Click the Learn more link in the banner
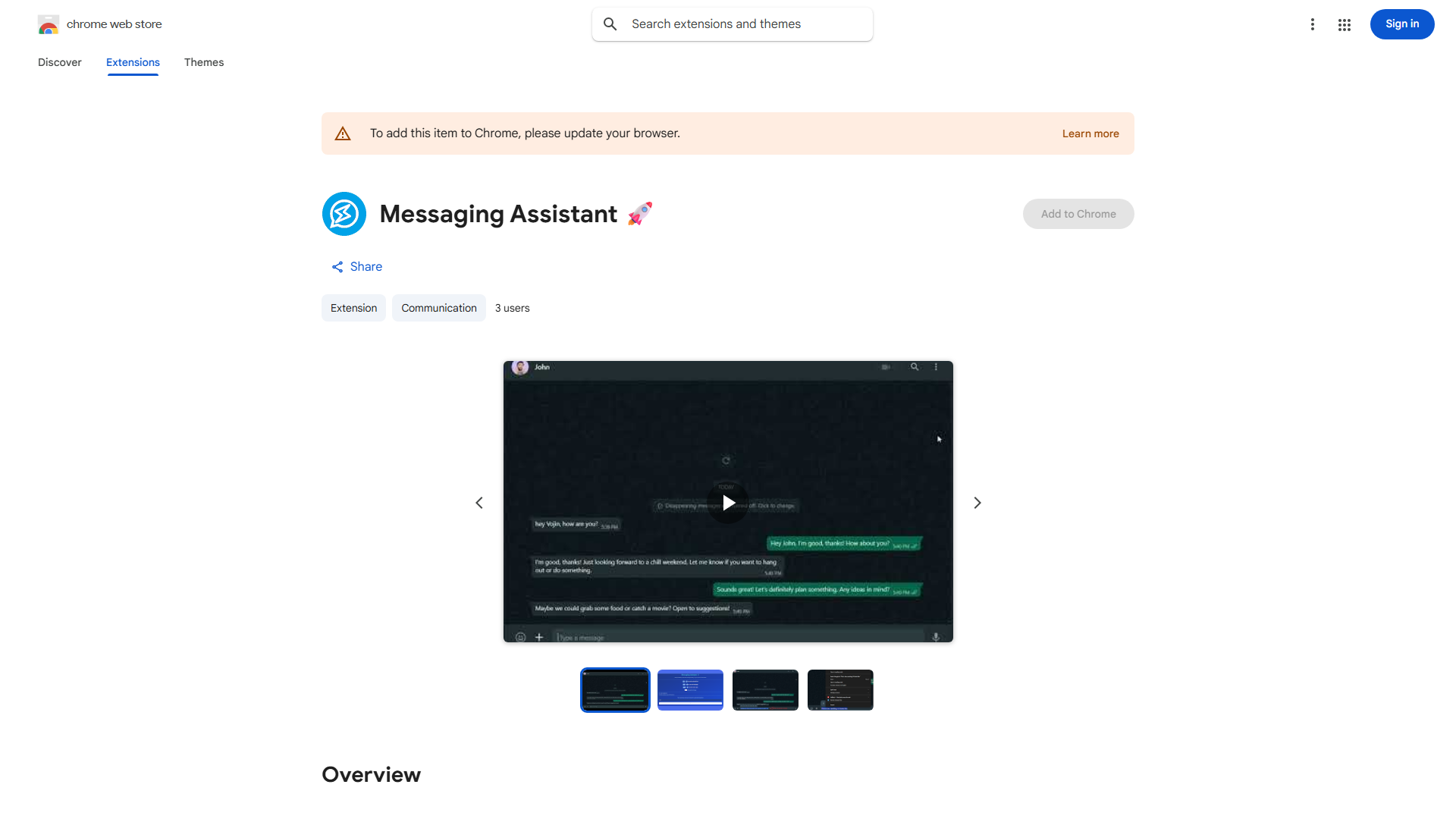Viewport: 1456px width, 819px height. [1090, 133]
